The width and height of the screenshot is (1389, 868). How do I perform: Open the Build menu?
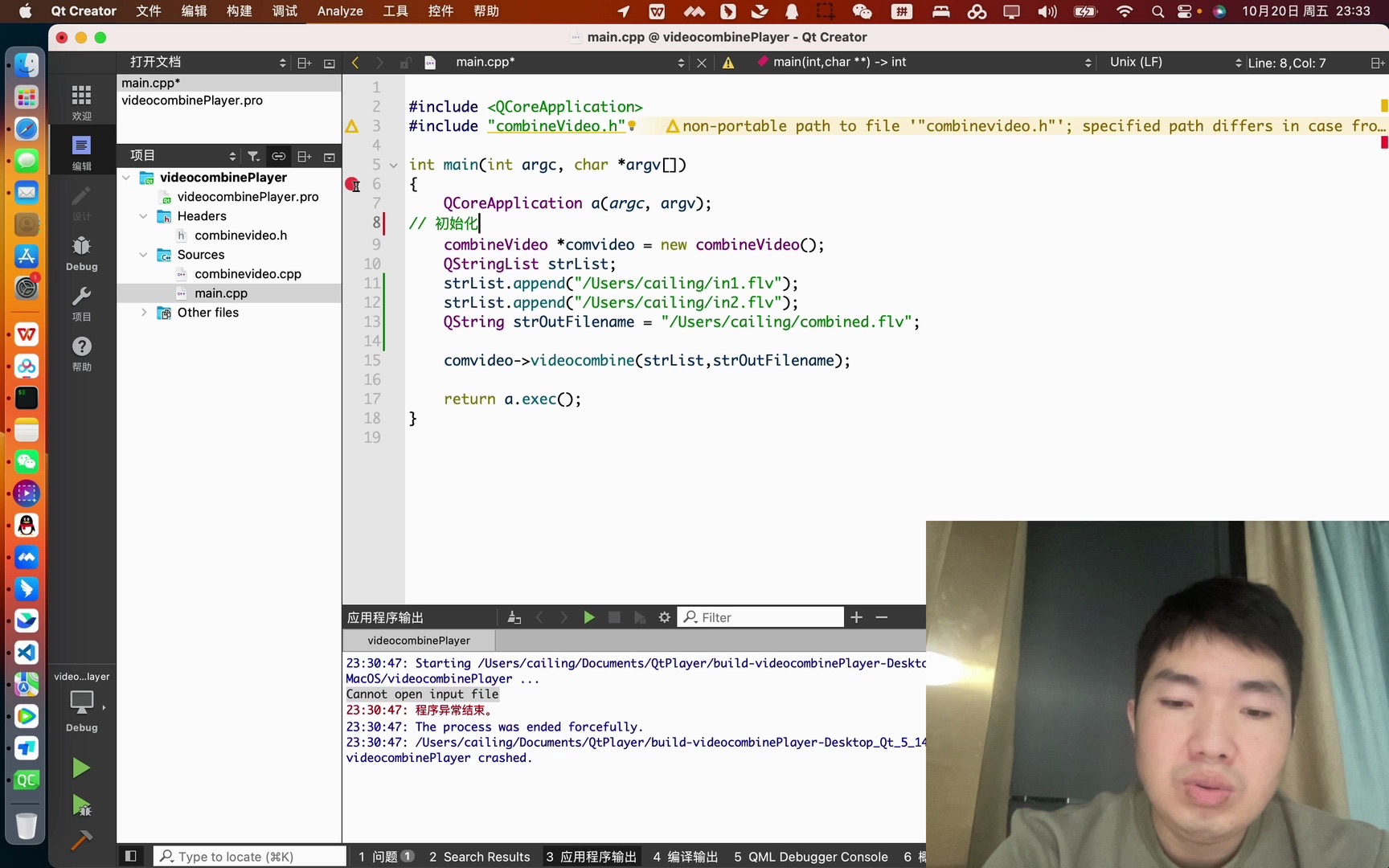point(239,11)
